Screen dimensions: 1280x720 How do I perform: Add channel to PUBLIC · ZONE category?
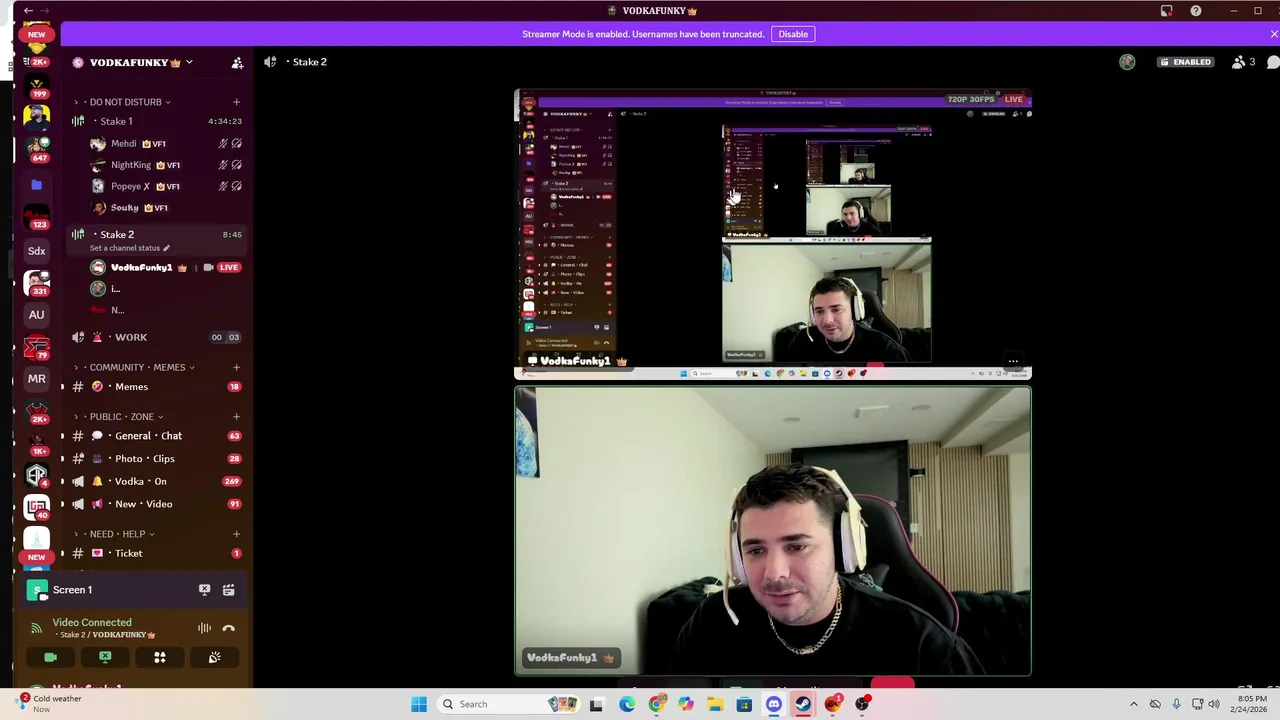pyautogui.click(x=236, y=416)
